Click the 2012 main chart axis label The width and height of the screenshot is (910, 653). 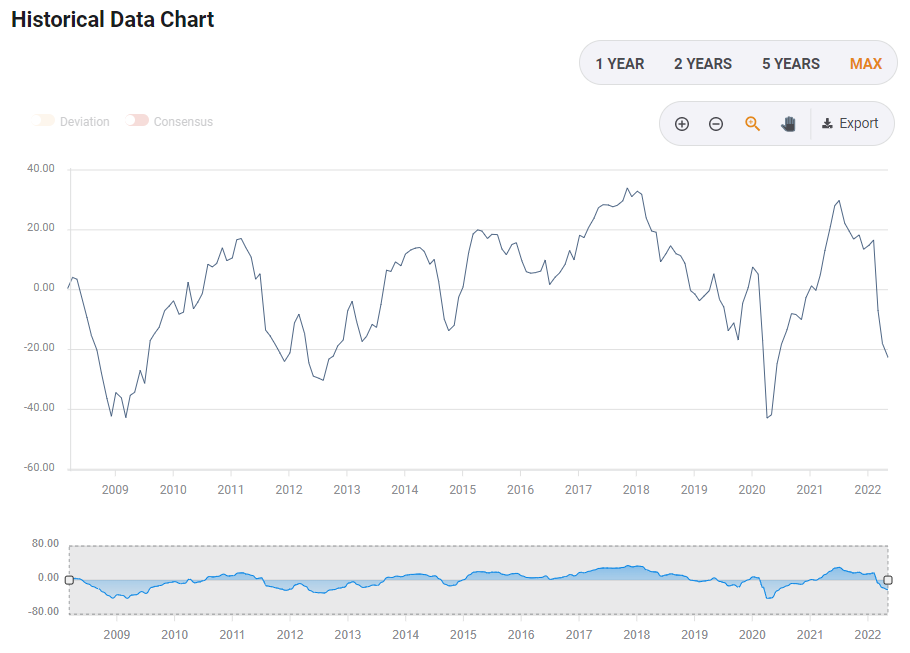pos(289,489)
